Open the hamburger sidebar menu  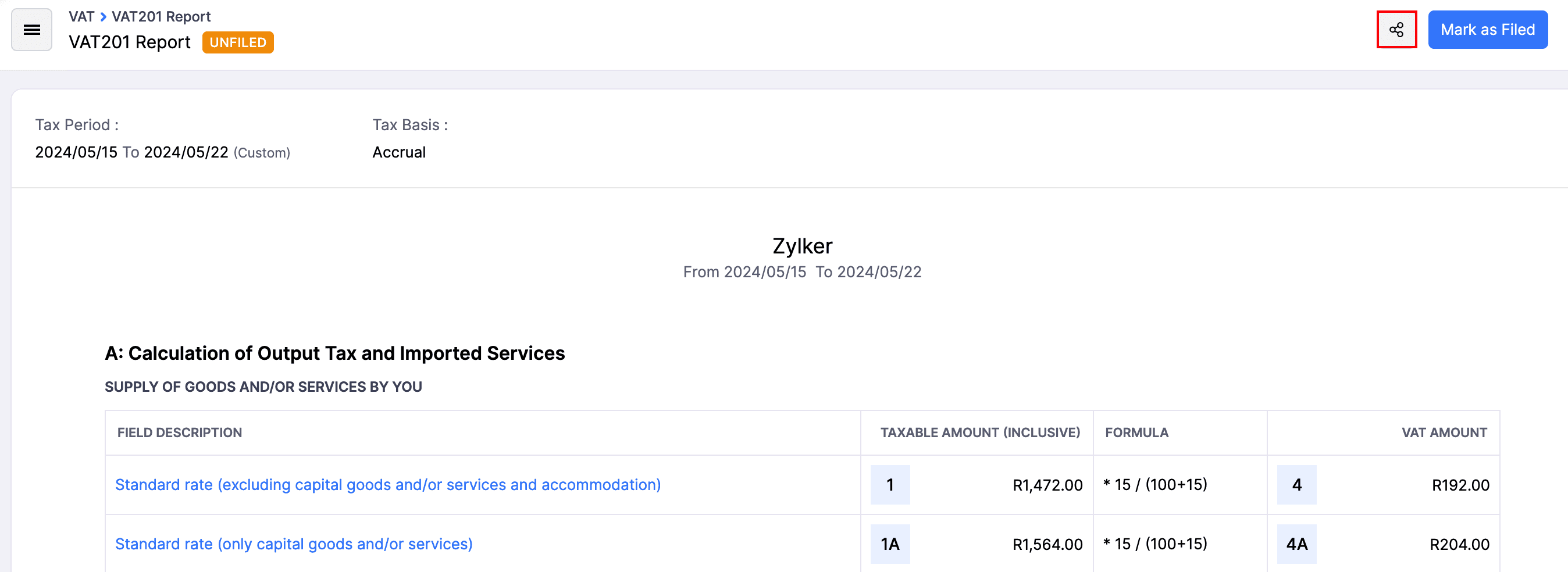click(x=31, y=30)
